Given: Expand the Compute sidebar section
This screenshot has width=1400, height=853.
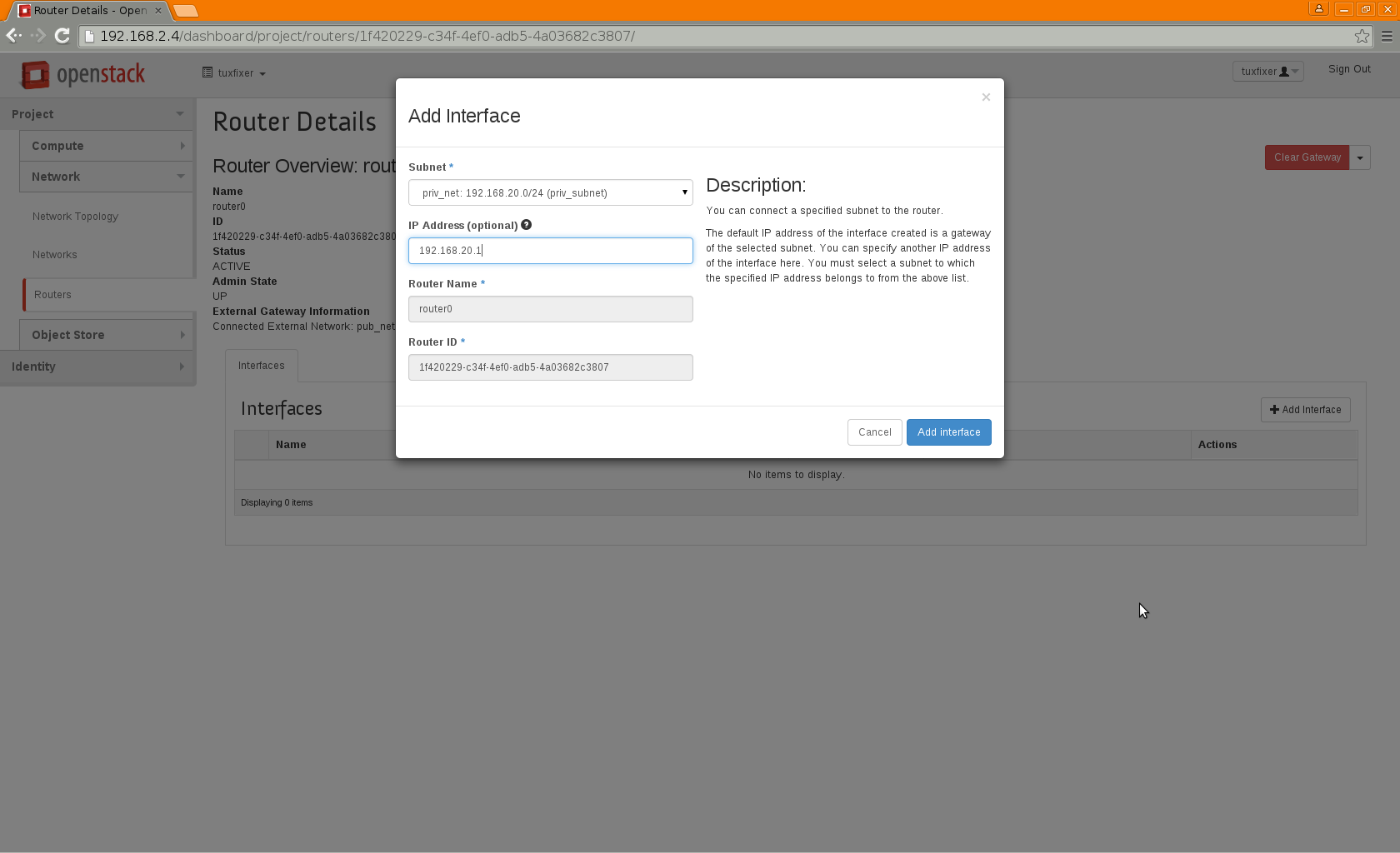Looking at the screenshot, I should coord(107,146).
